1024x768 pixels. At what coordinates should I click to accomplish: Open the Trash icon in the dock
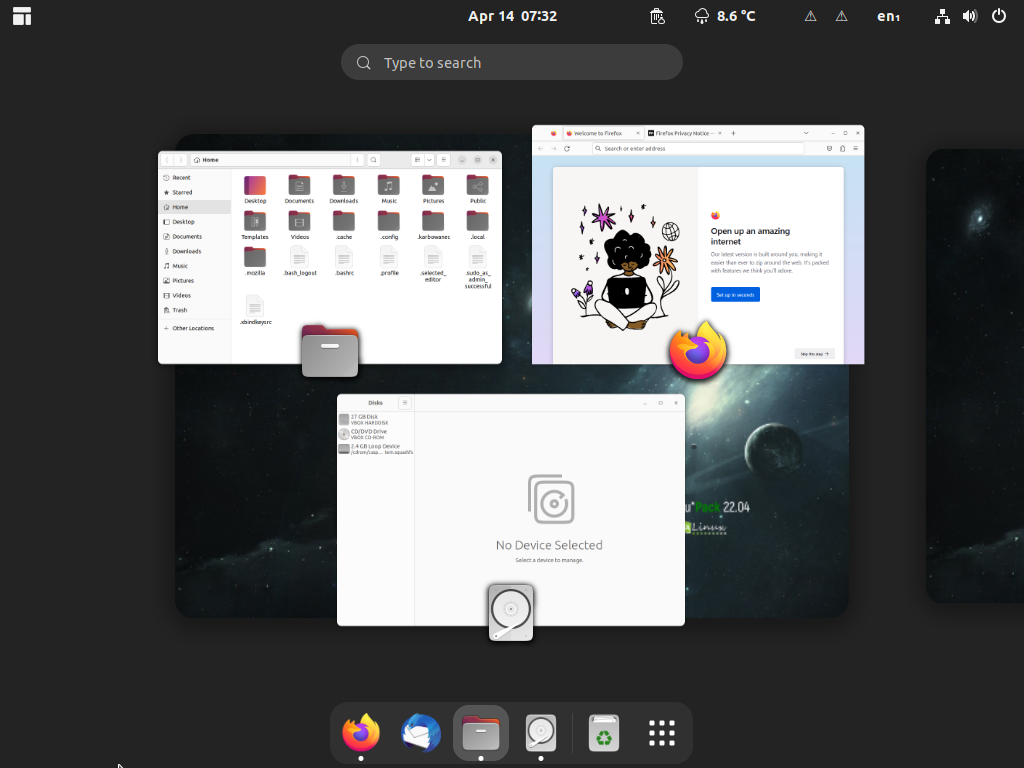coord(603,733)
